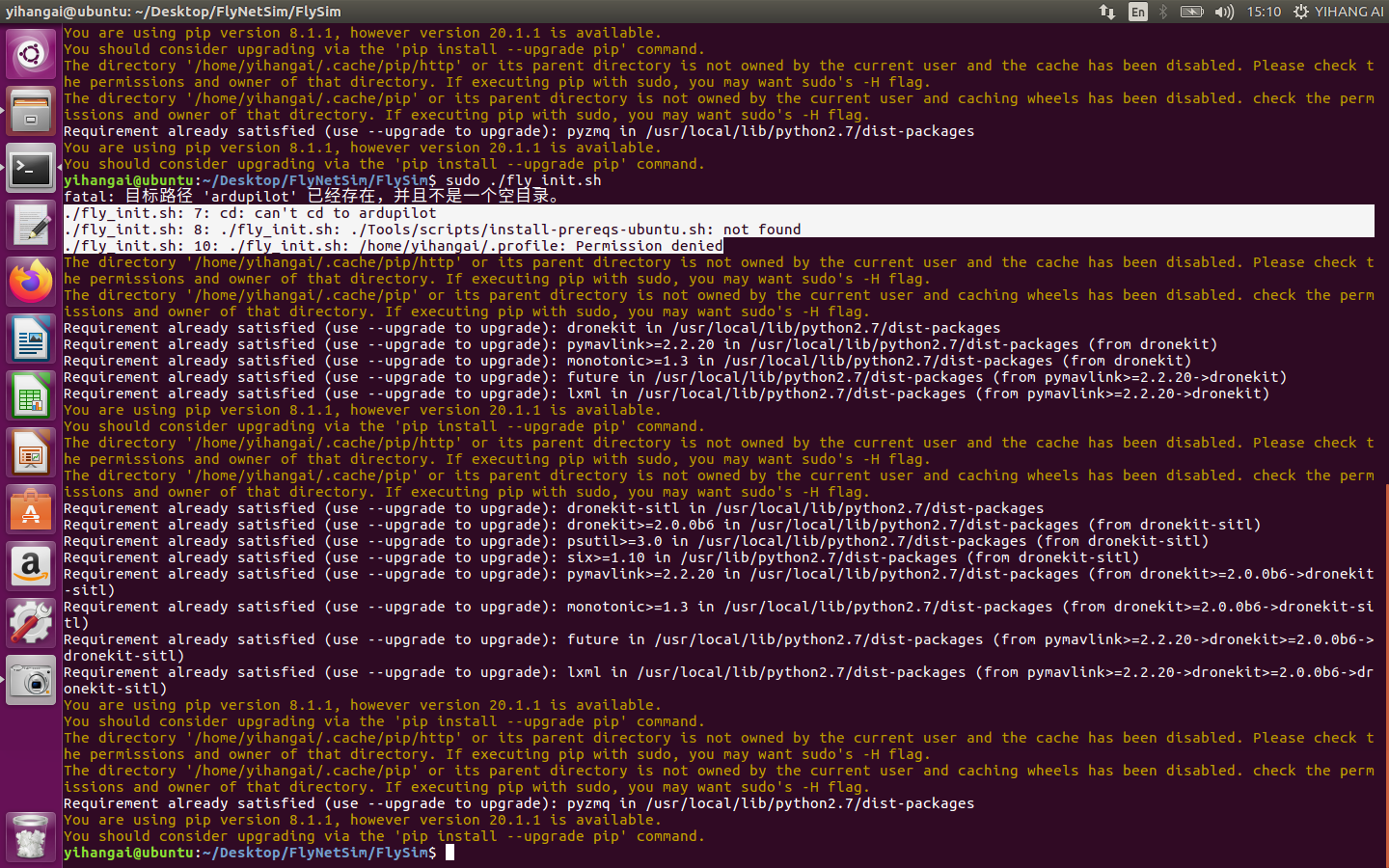This screenshot has height=868, width=1389.
Task: Click the 'fatal:' ardupilot error line
Action: point(312,197)
